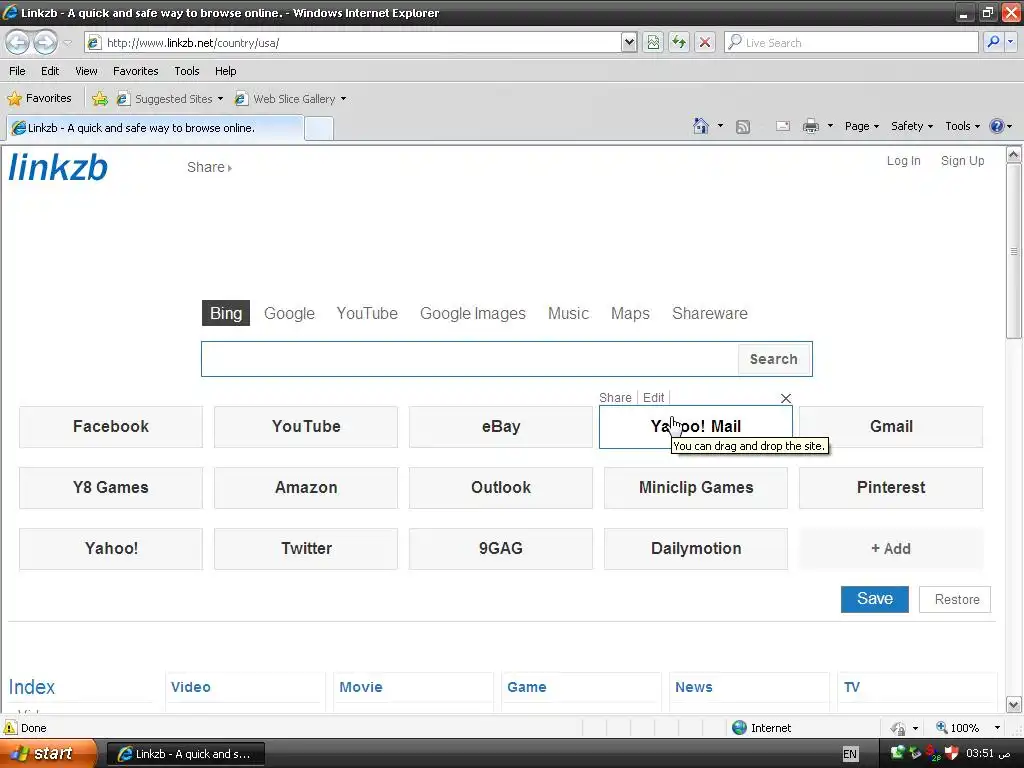This screenshot has height=768, width=1024.
Task: Remove Yahoo! Mail tile with X icon
Action: click(786, 398)
